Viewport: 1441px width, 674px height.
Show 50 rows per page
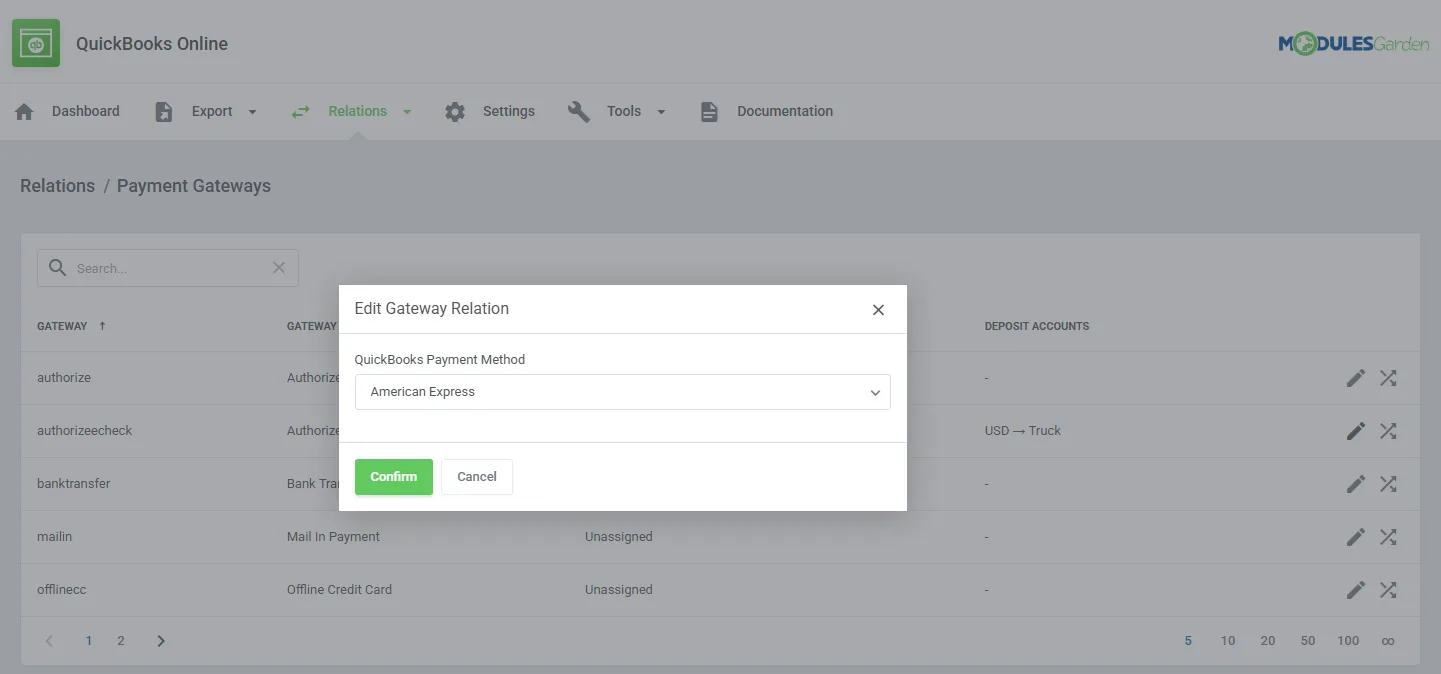[x=1308, y=641]
